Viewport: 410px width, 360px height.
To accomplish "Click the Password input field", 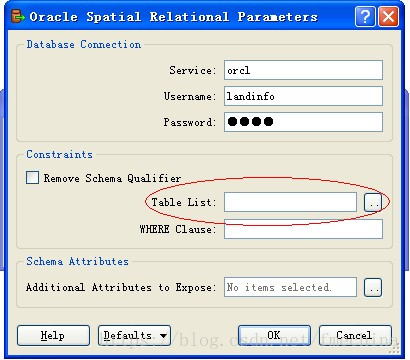I will click(x=303, y=122).
